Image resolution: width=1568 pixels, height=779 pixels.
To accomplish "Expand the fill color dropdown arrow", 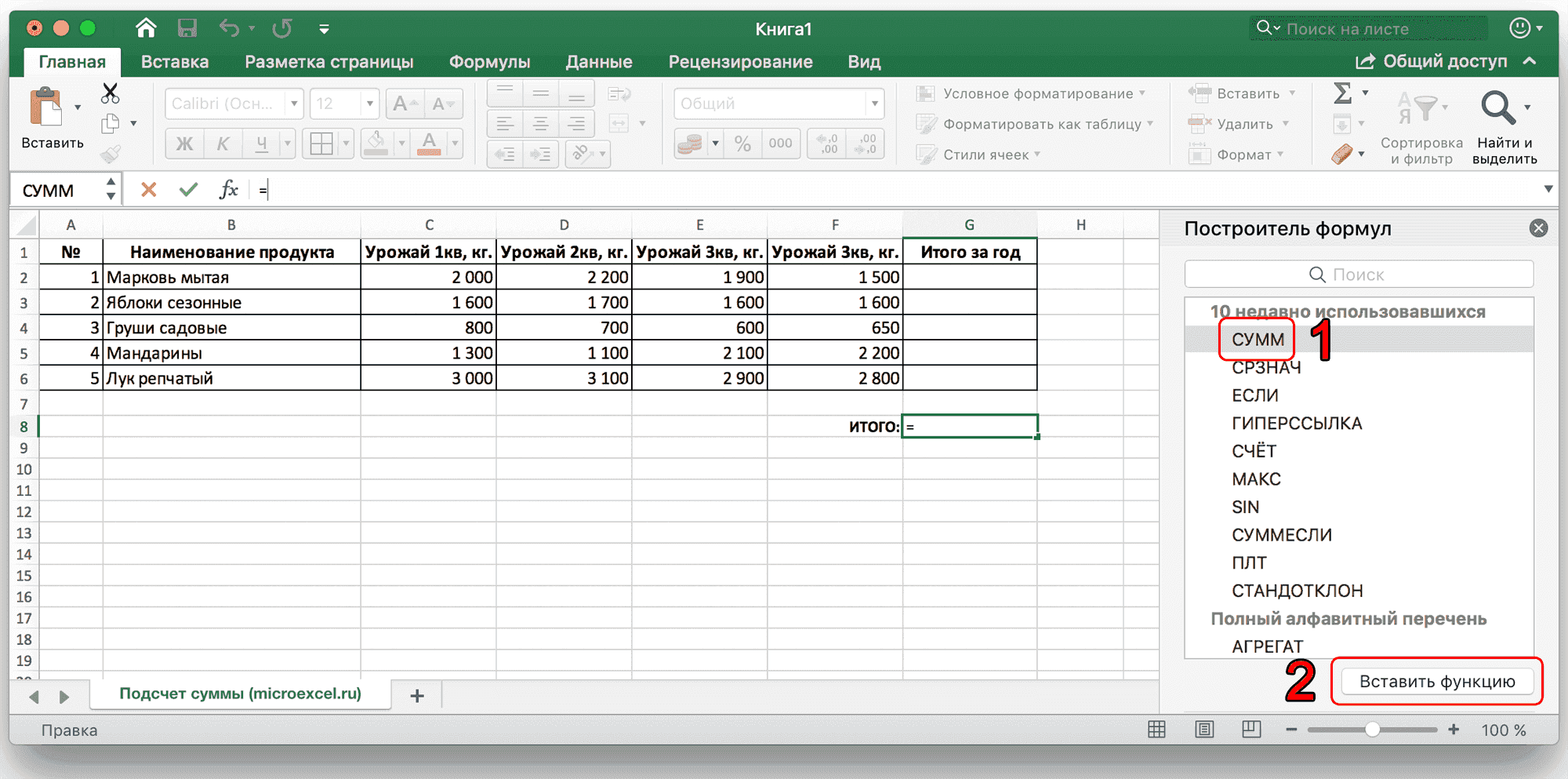I will pos(401,144).
